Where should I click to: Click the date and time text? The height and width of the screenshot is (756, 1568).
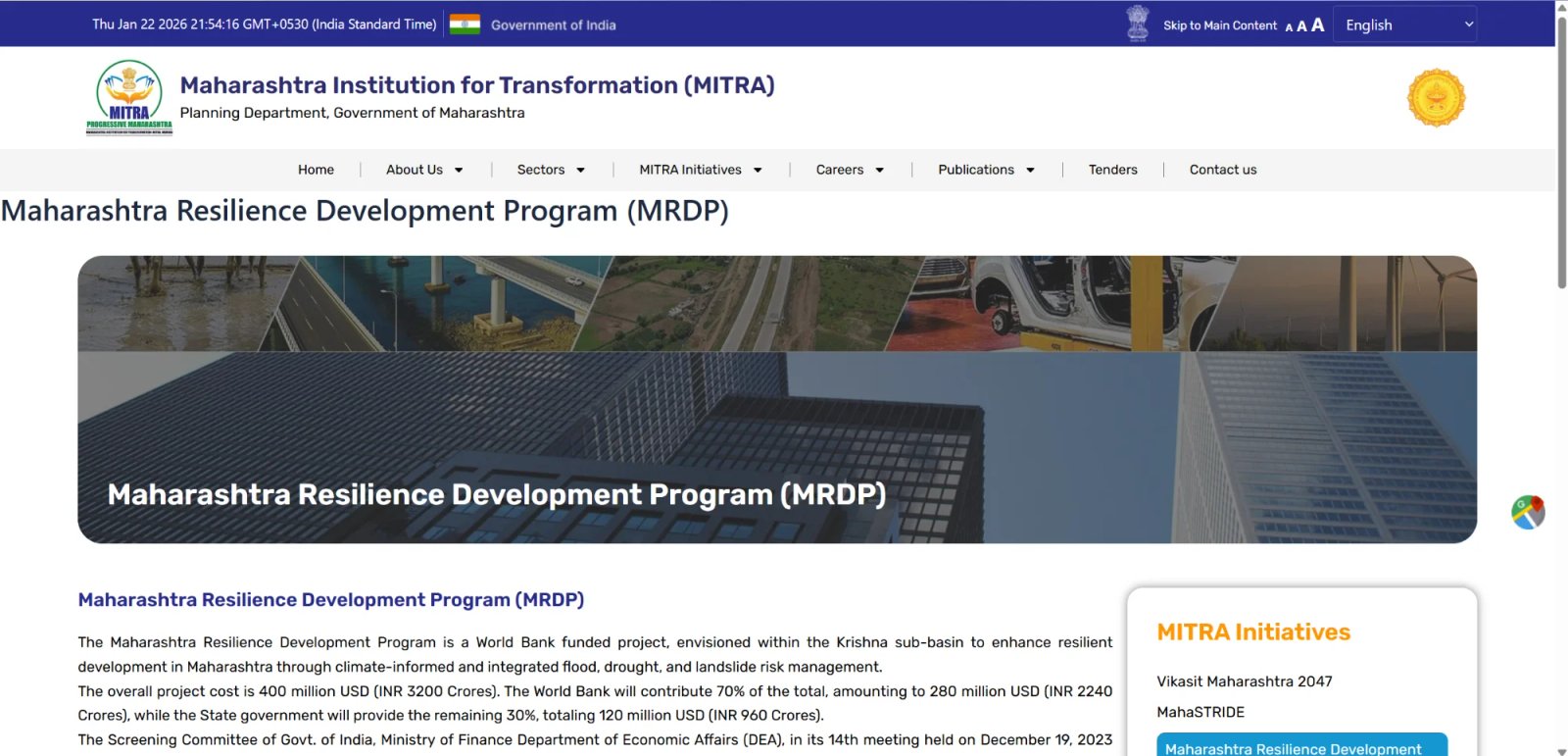[x=265, y=25]
